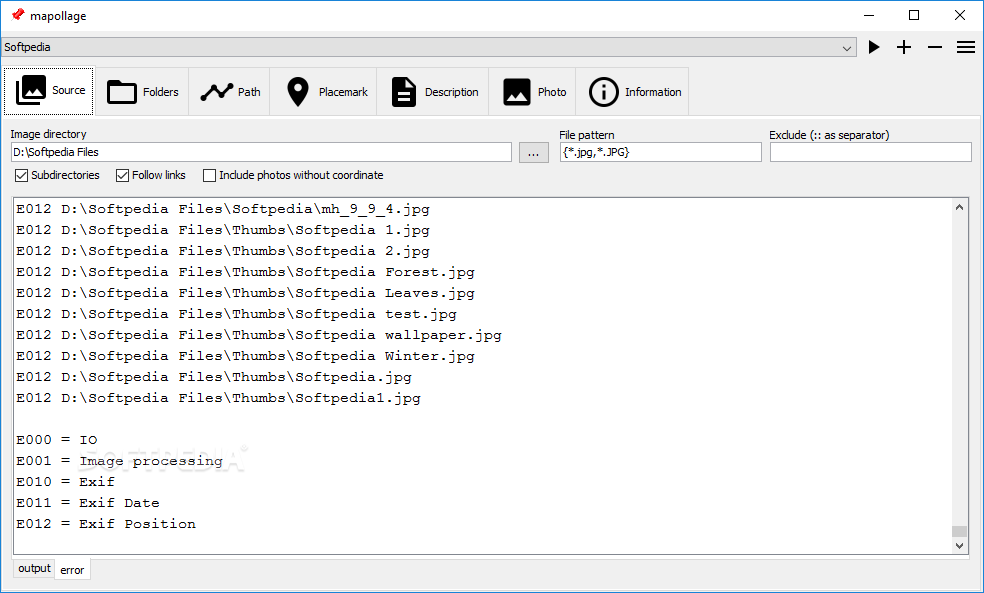Screen dimensions: 984x593
Task: Switch to the Folders tab
Action: pyautogui.click(x=142, y=92)
